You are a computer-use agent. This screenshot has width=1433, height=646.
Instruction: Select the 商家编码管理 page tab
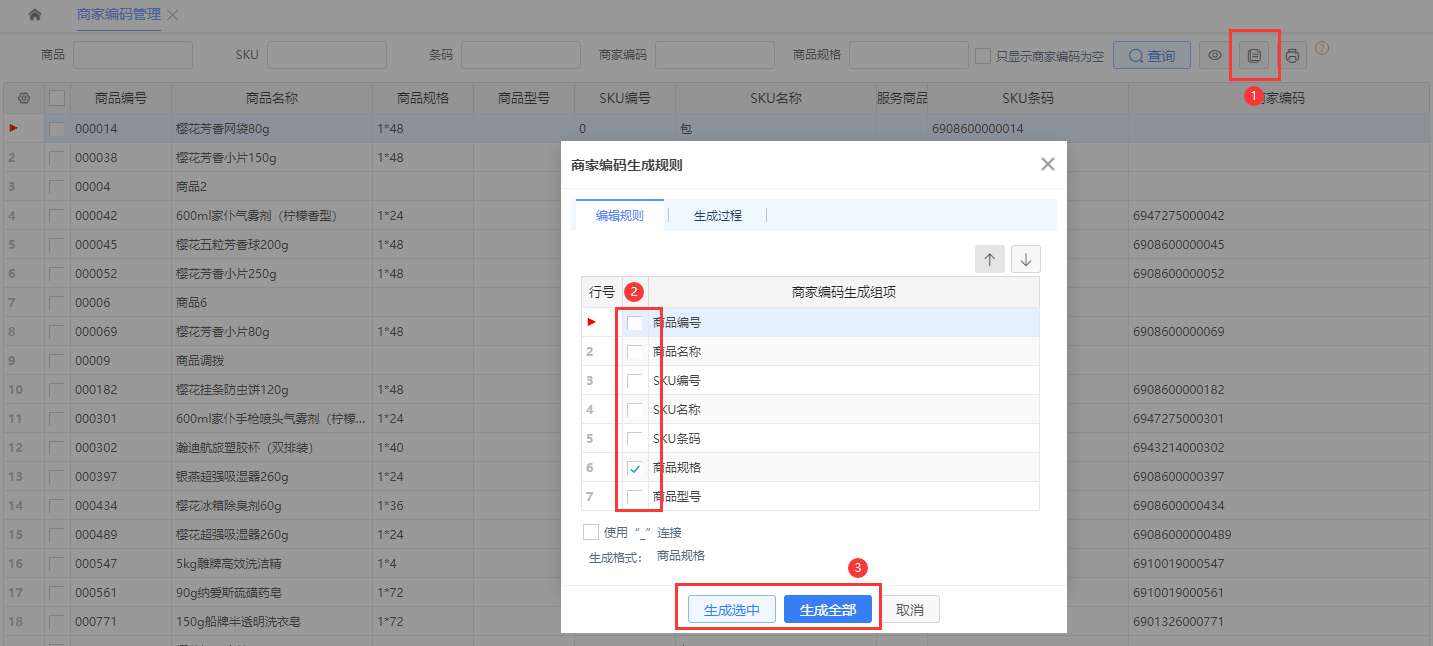119,15
